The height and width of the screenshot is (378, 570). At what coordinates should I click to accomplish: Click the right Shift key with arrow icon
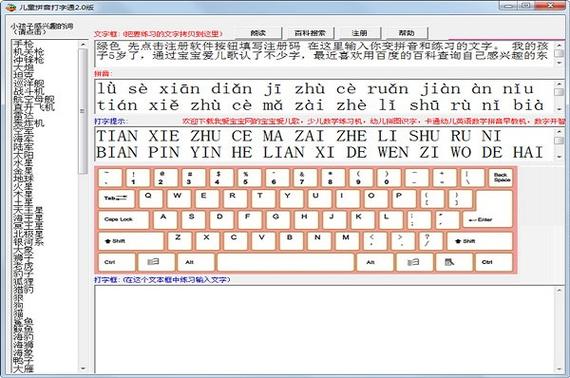click(479, 241)
